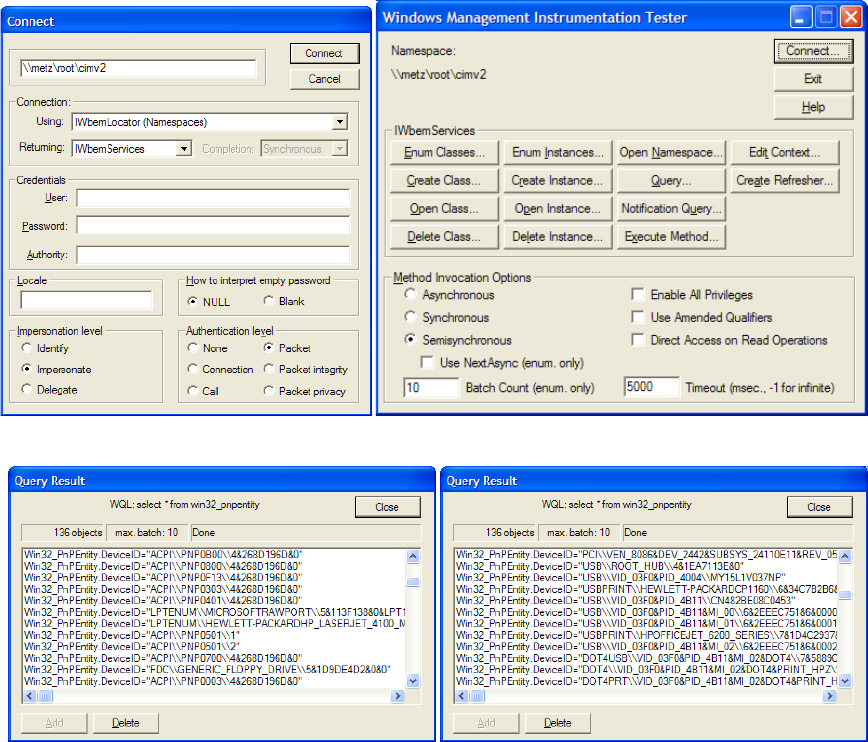Click the Batch Count field
The height and width of the screenshot is (742, 868).
431,387
